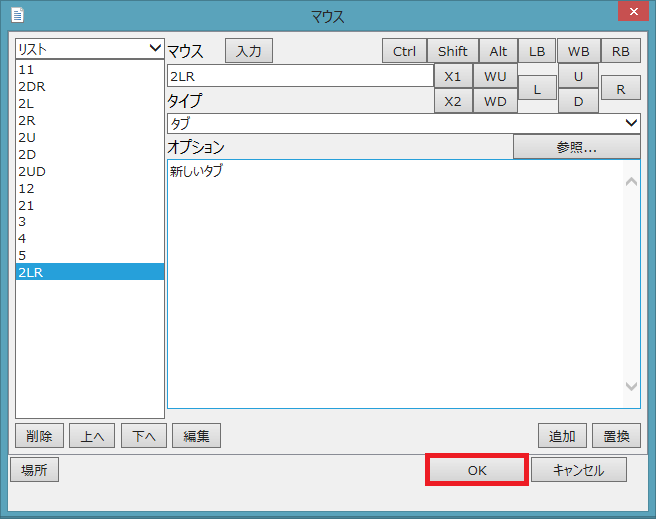Click into the マウス gesture field containing 2LR
The height and width of the screenshot is (519, 656).
(x=299, y=76)
